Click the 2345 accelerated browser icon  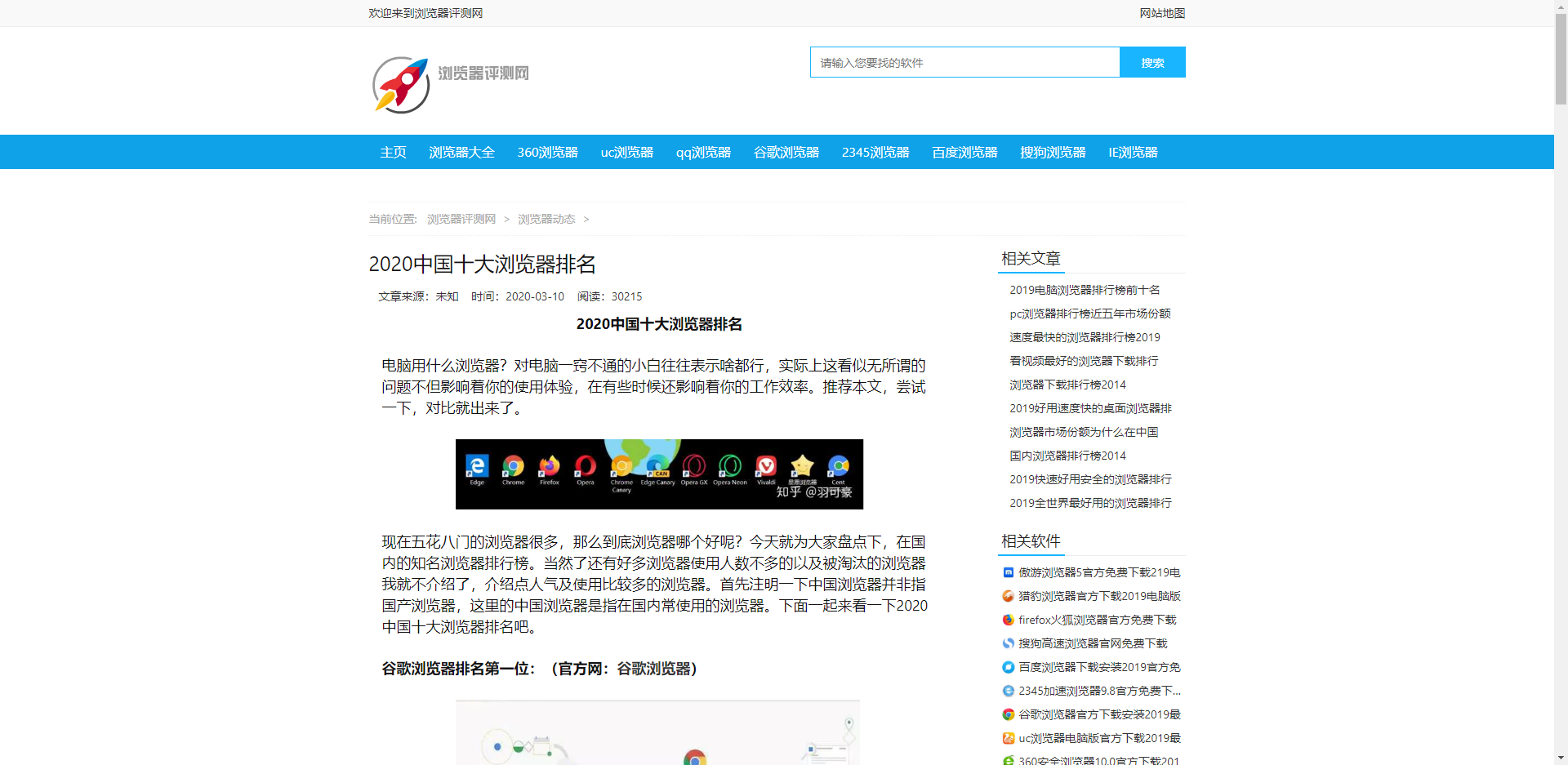1008,691
